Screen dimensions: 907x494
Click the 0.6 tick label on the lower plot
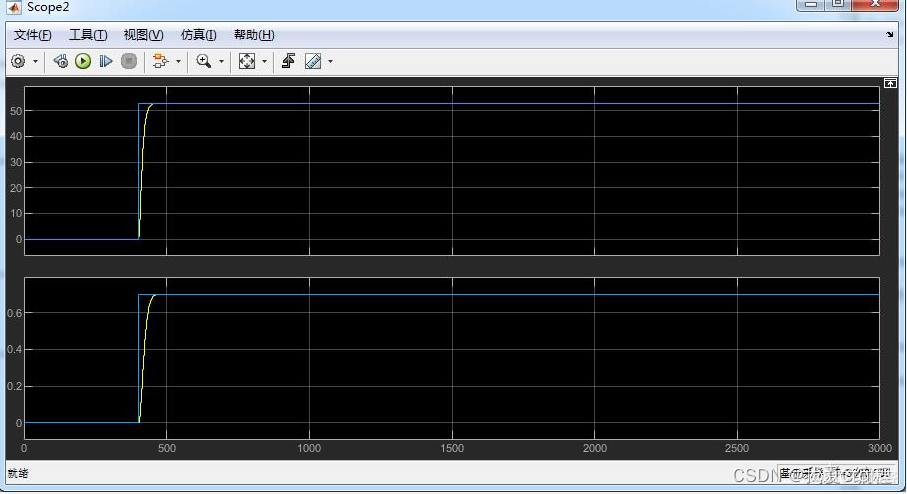pos(14,313)
